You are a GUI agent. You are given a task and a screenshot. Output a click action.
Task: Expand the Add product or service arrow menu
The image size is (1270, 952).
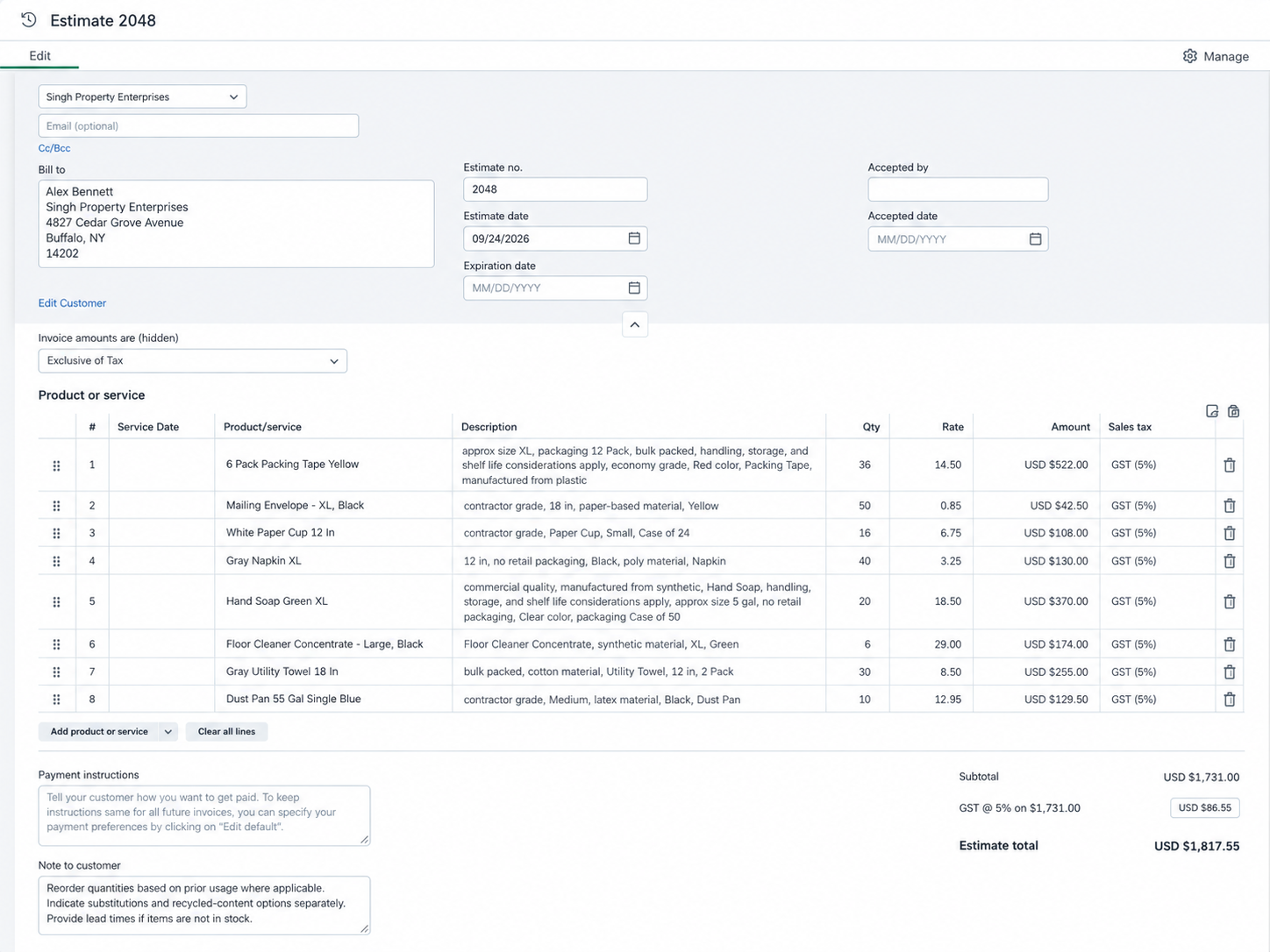168,732
